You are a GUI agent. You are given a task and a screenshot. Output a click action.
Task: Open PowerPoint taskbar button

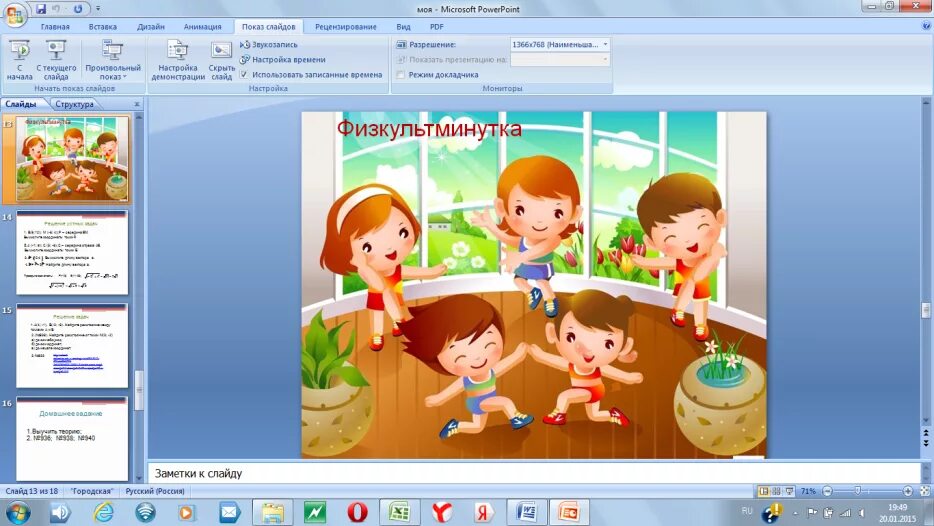coord(569,512)
